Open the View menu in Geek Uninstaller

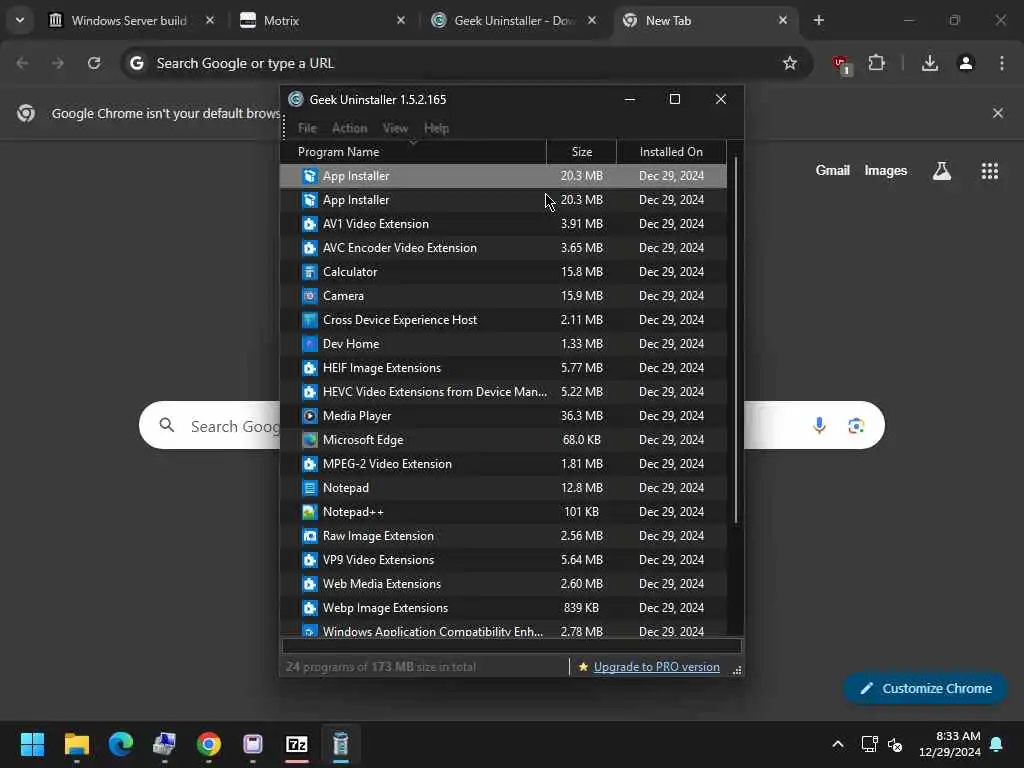click(395, 128)
